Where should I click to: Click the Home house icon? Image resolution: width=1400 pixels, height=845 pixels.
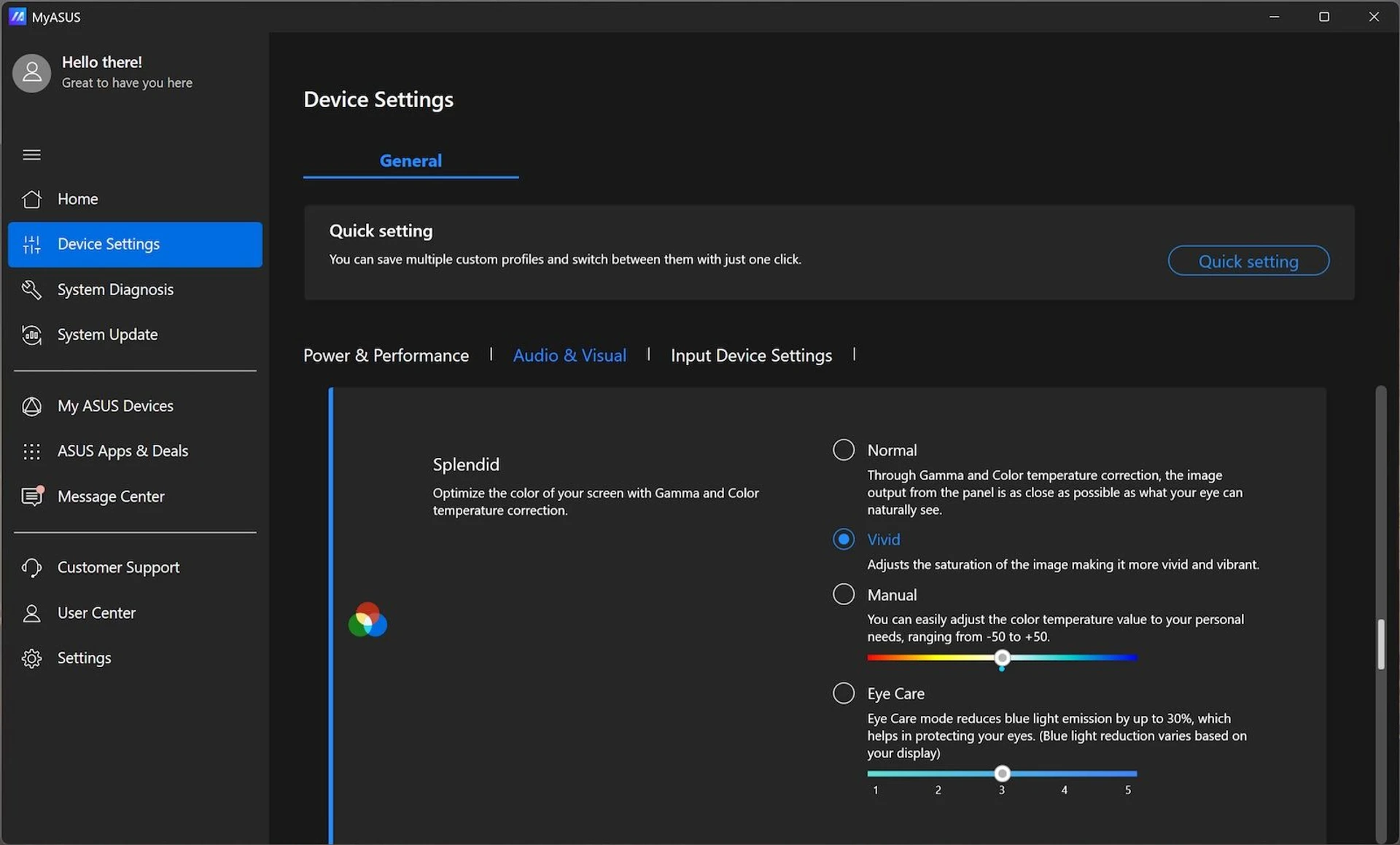point(31,199)
